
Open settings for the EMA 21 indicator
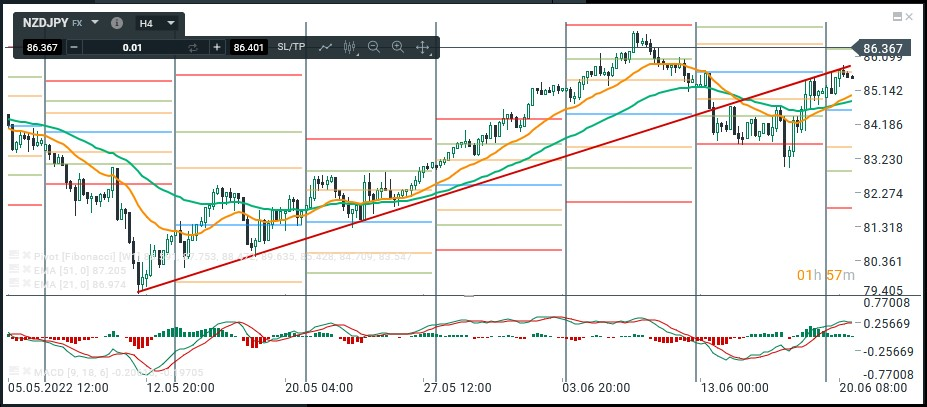pyautogui.click(x=13, y=285)
